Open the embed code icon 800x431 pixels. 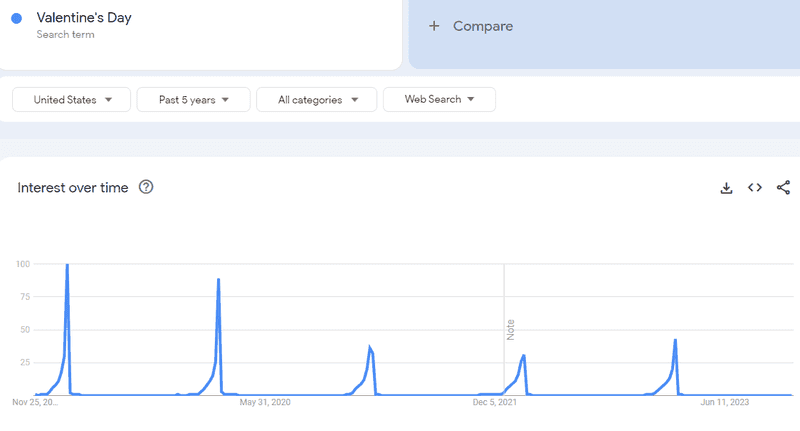pos(755,188)
